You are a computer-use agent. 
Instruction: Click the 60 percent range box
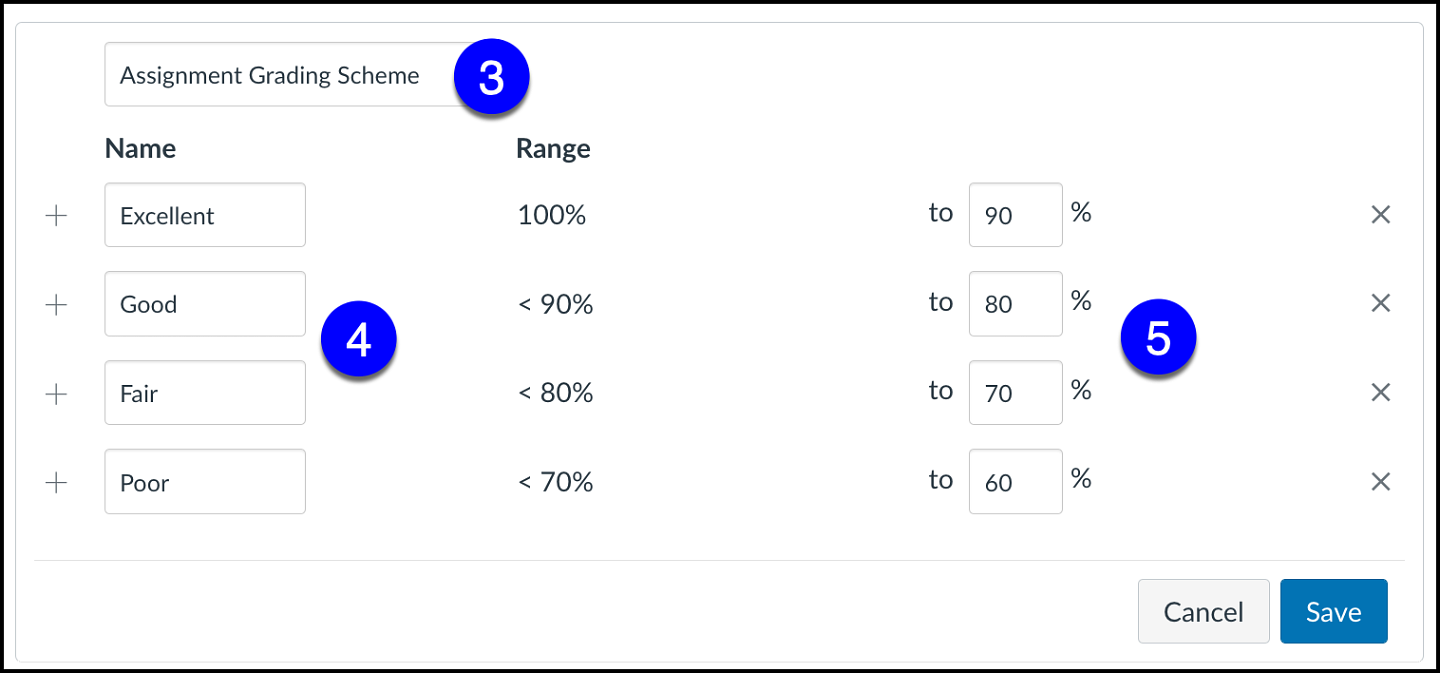[1015, 482]
